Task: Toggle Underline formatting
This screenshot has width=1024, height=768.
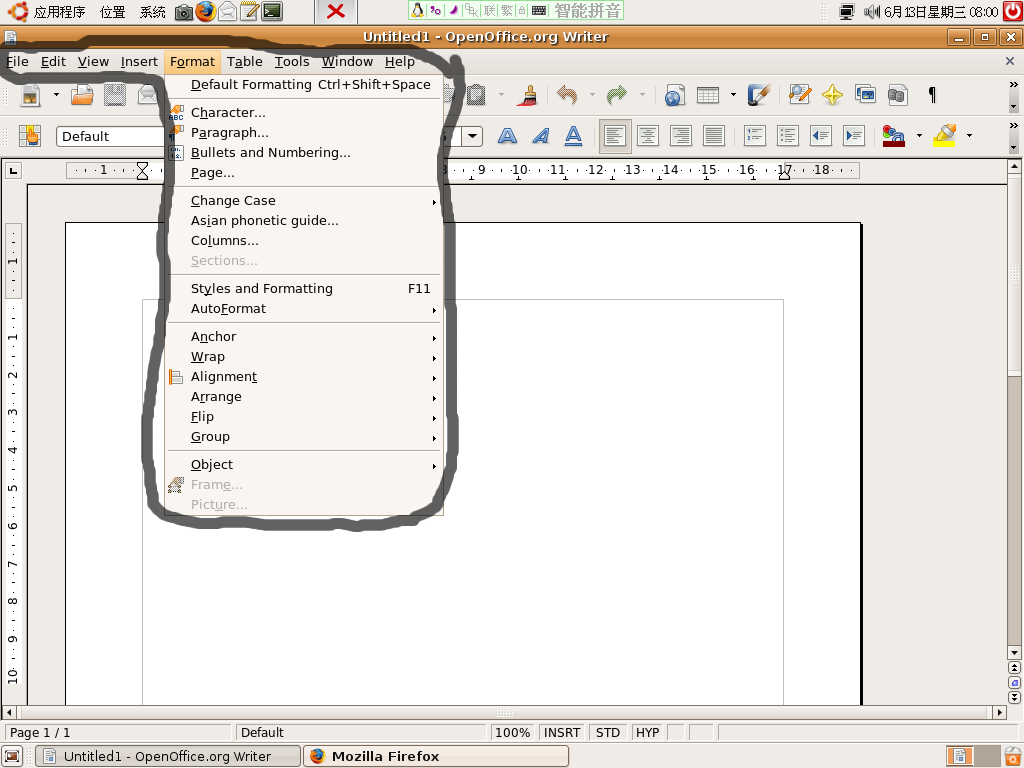Action: pos(573,136)
